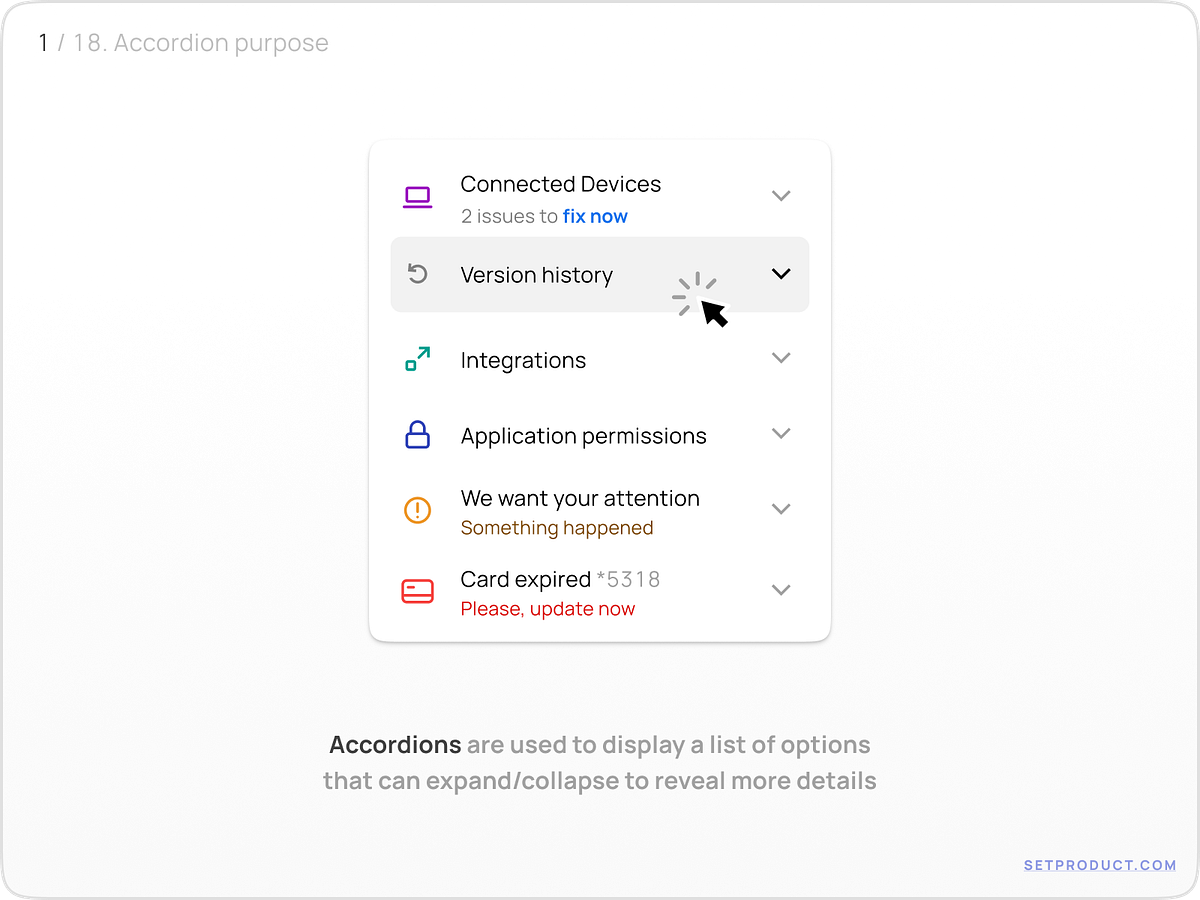Viewport: 1200px width, 900px height.
Task: Click the lock icon beside Application permissions
Action: 418,434
